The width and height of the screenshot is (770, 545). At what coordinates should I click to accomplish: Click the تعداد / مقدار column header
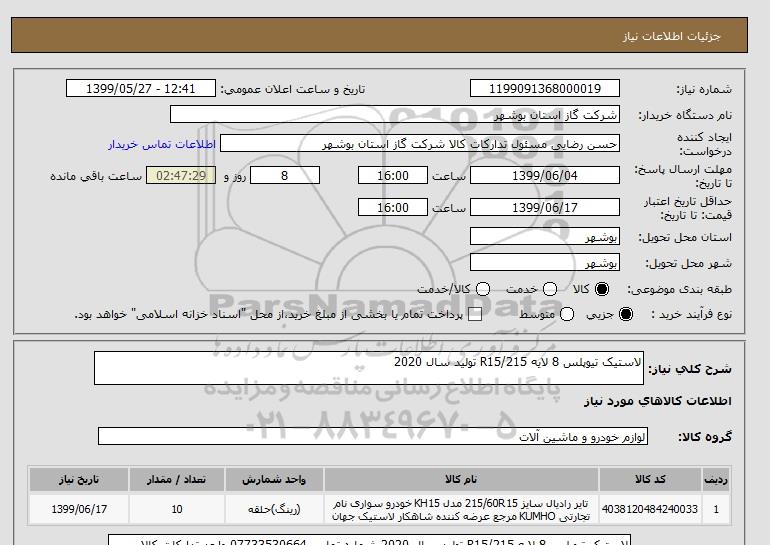point(177,479)
